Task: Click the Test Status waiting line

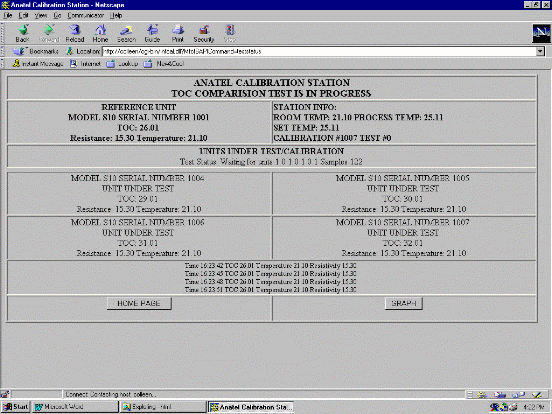Action: (271, 162)
